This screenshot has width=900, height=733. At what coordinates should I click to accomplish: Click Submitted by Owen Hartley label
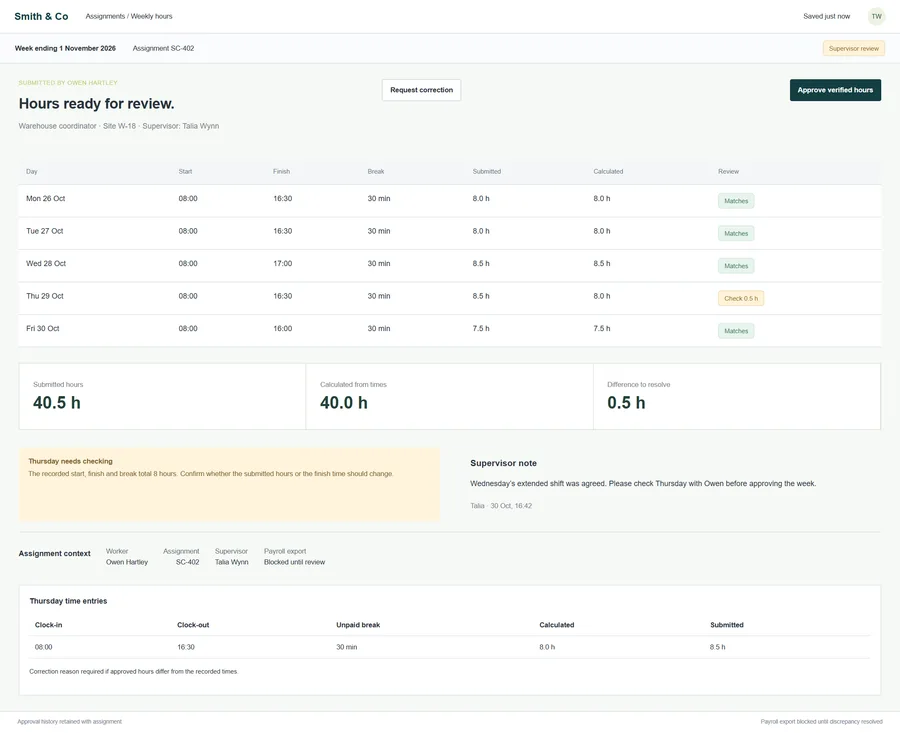68,83
